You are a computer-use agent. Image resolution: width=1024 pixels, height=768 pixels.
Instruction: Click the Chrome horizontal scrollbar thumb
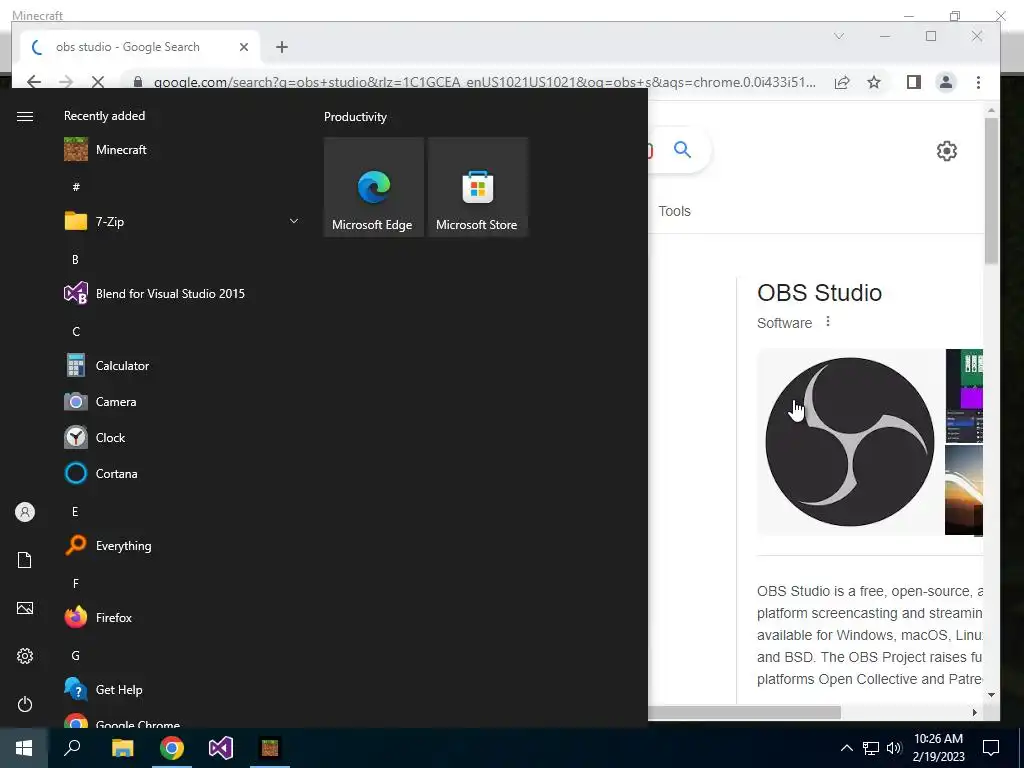click(744, 712)
